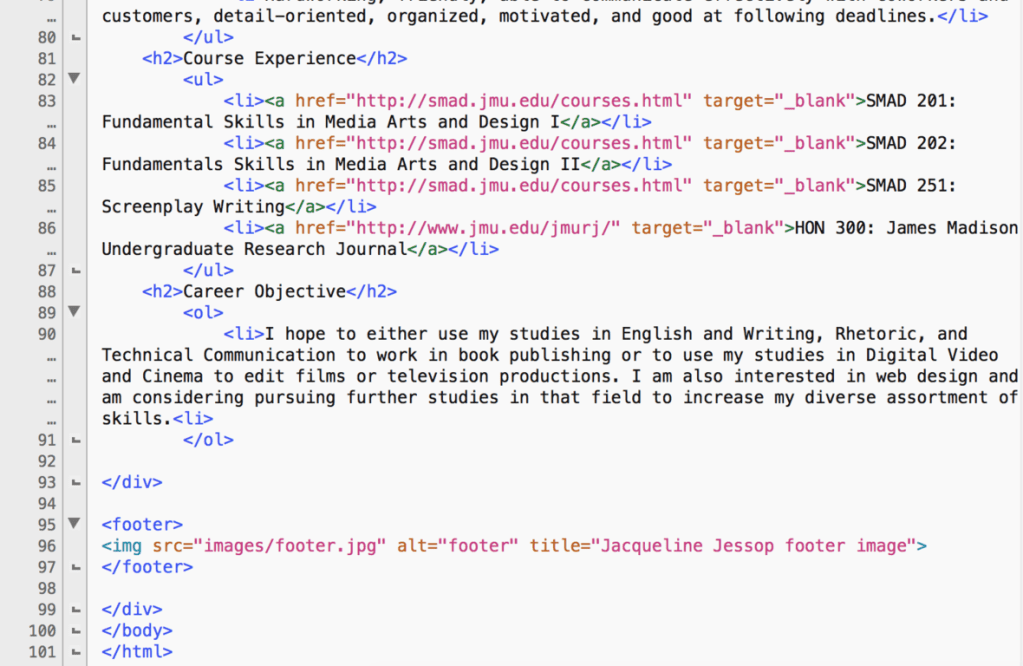Click fold end marker on line 80
Screen dimensions: 1023x666
(x=74, y=37)
